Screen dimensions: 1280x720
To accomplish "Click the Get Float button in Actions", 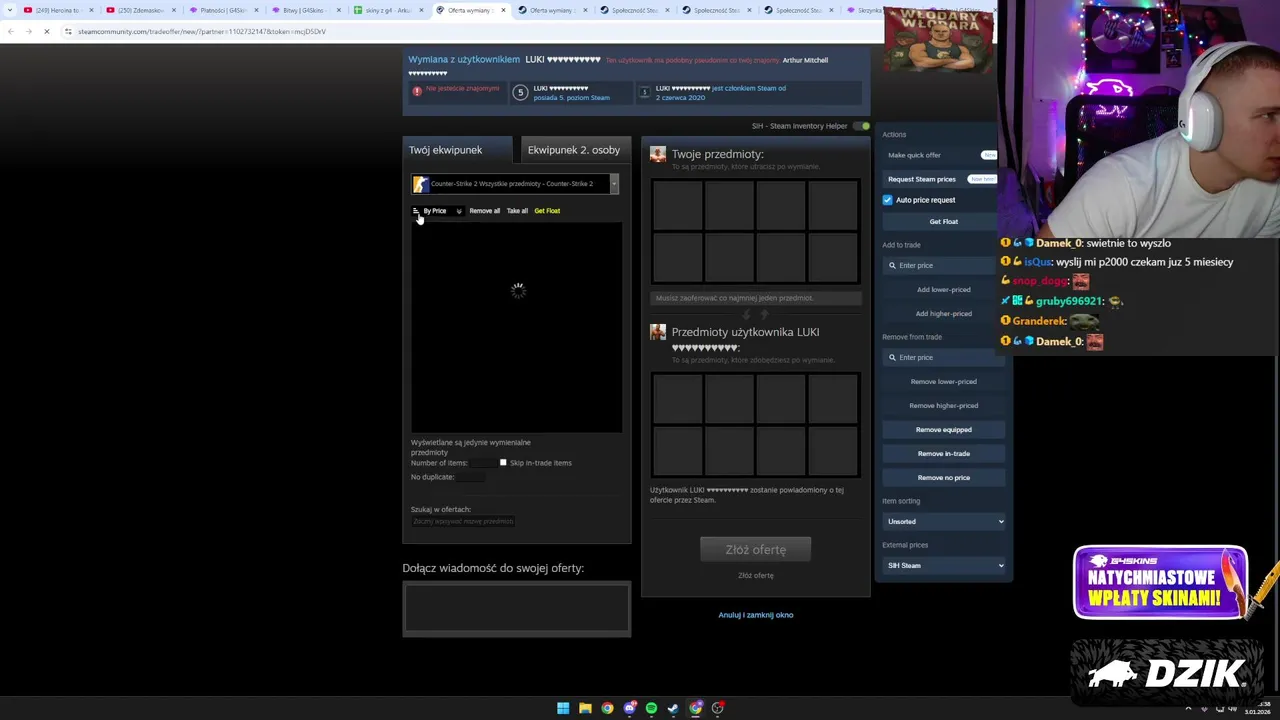I will 943,222.
